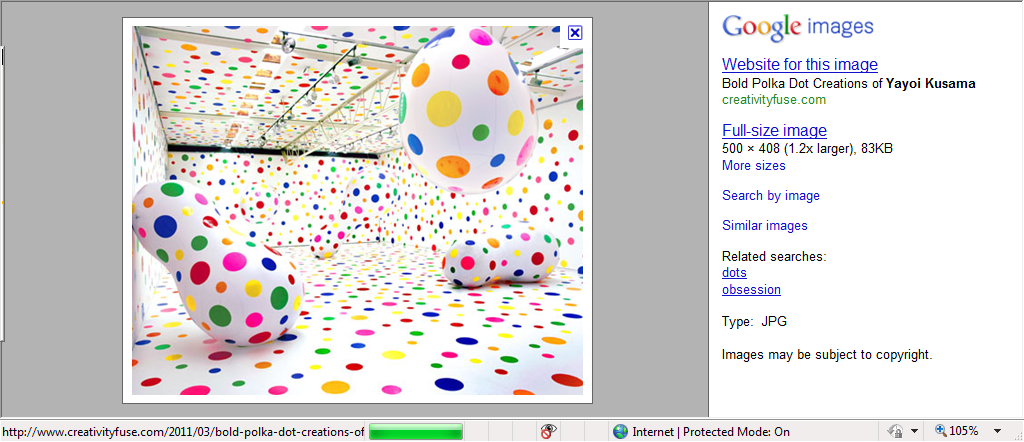Click the security lock icon in status bar
The height and width of the screenshot is (442, 1024).
pos(895,431)
